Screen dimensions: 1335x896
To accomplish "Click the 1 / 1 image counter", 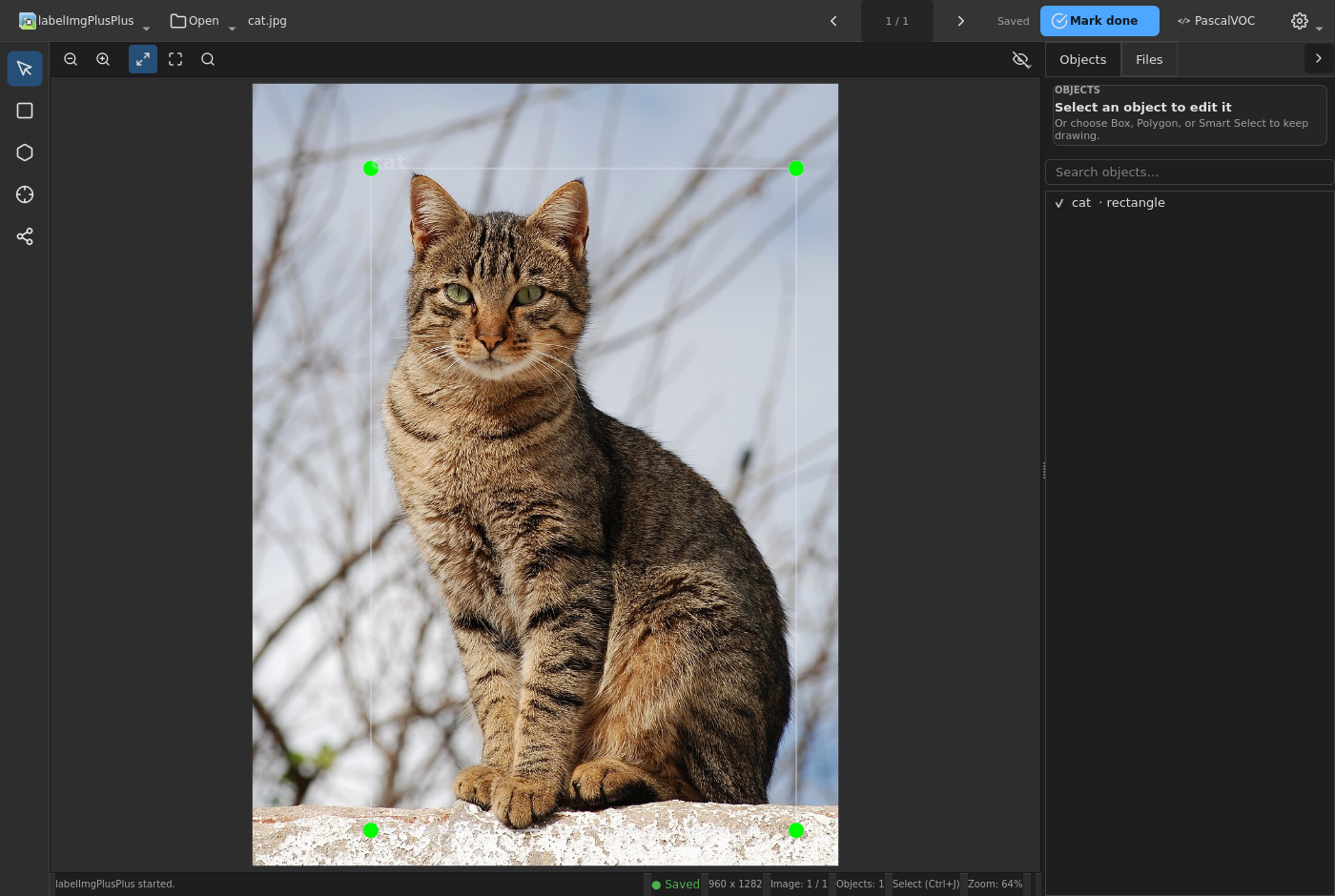I will 897,21.
